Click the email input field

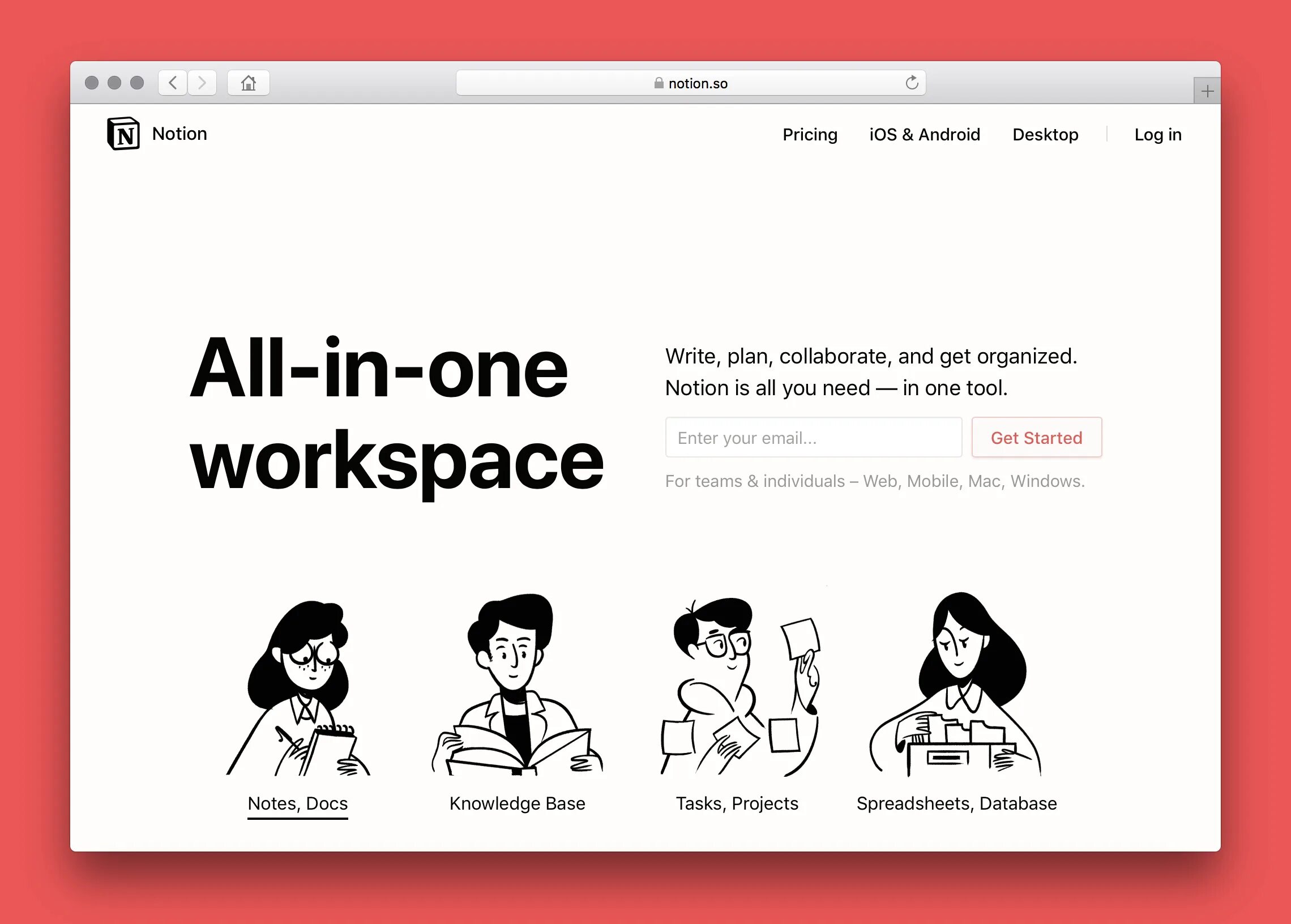(x=813, y=437)
